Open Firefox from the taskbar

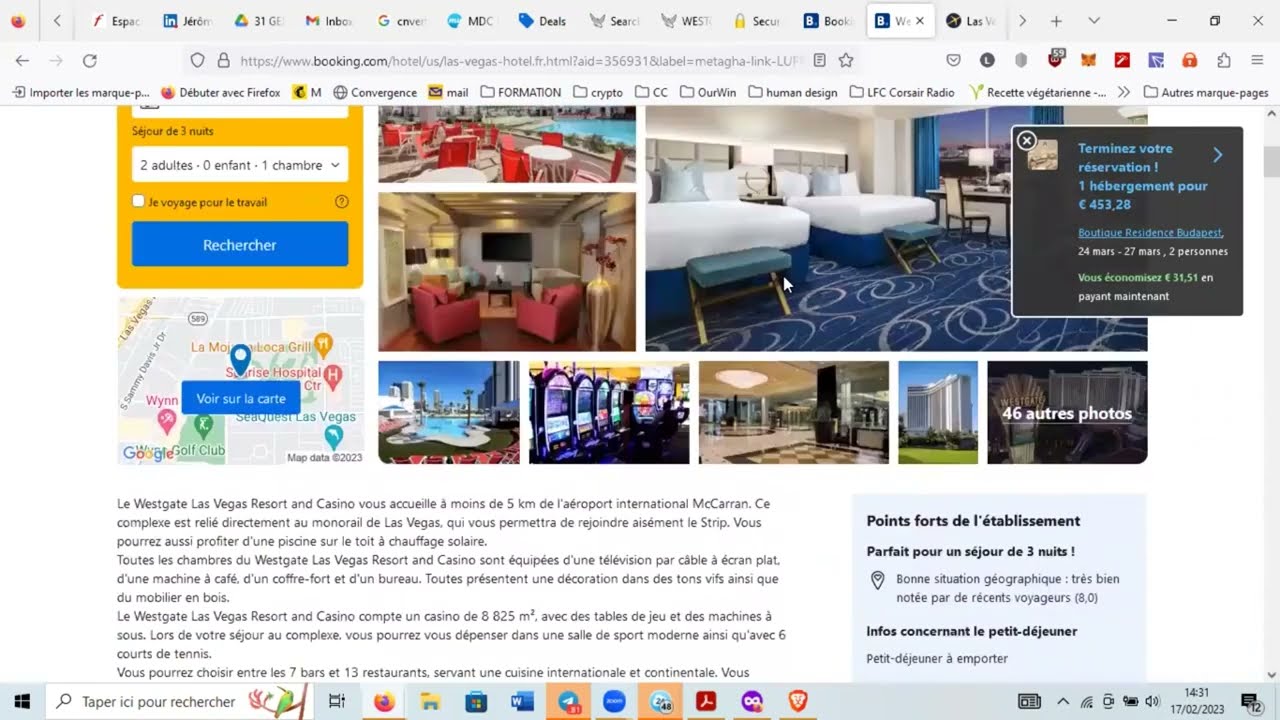pos(384,701)
